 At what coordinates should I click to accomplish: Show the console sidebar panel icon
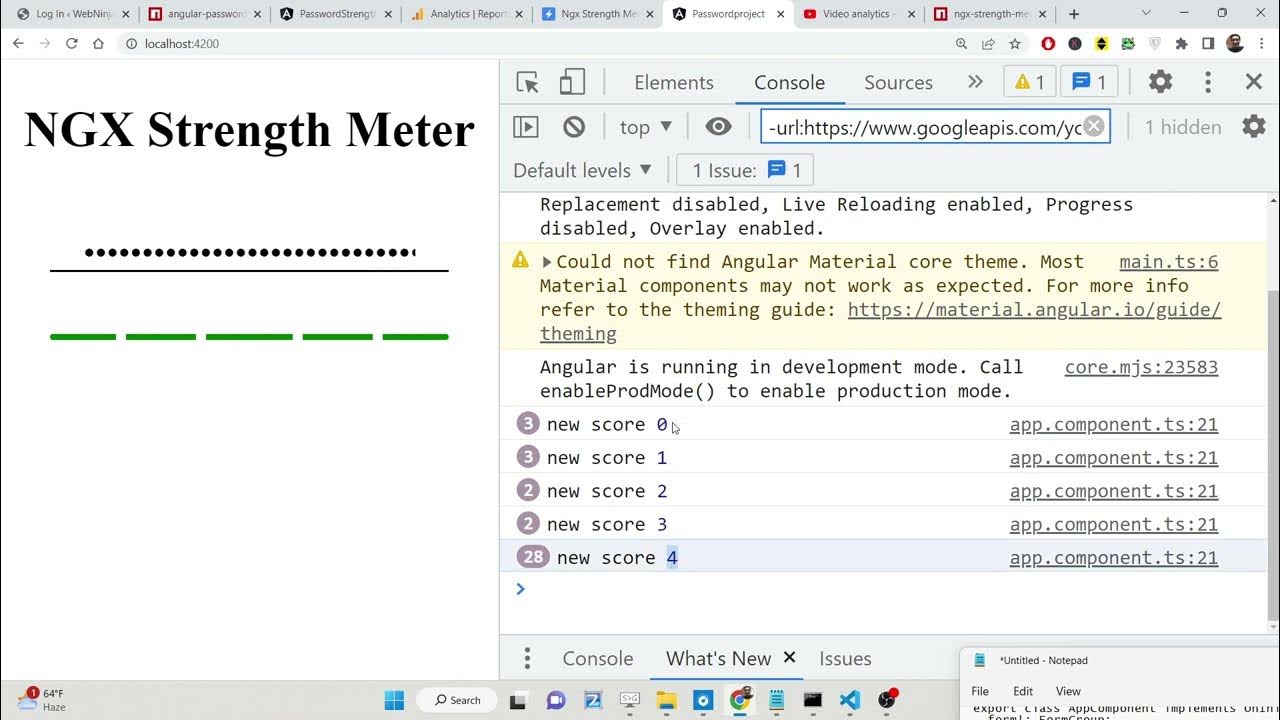pyautogui.click(x=526, y=127)
